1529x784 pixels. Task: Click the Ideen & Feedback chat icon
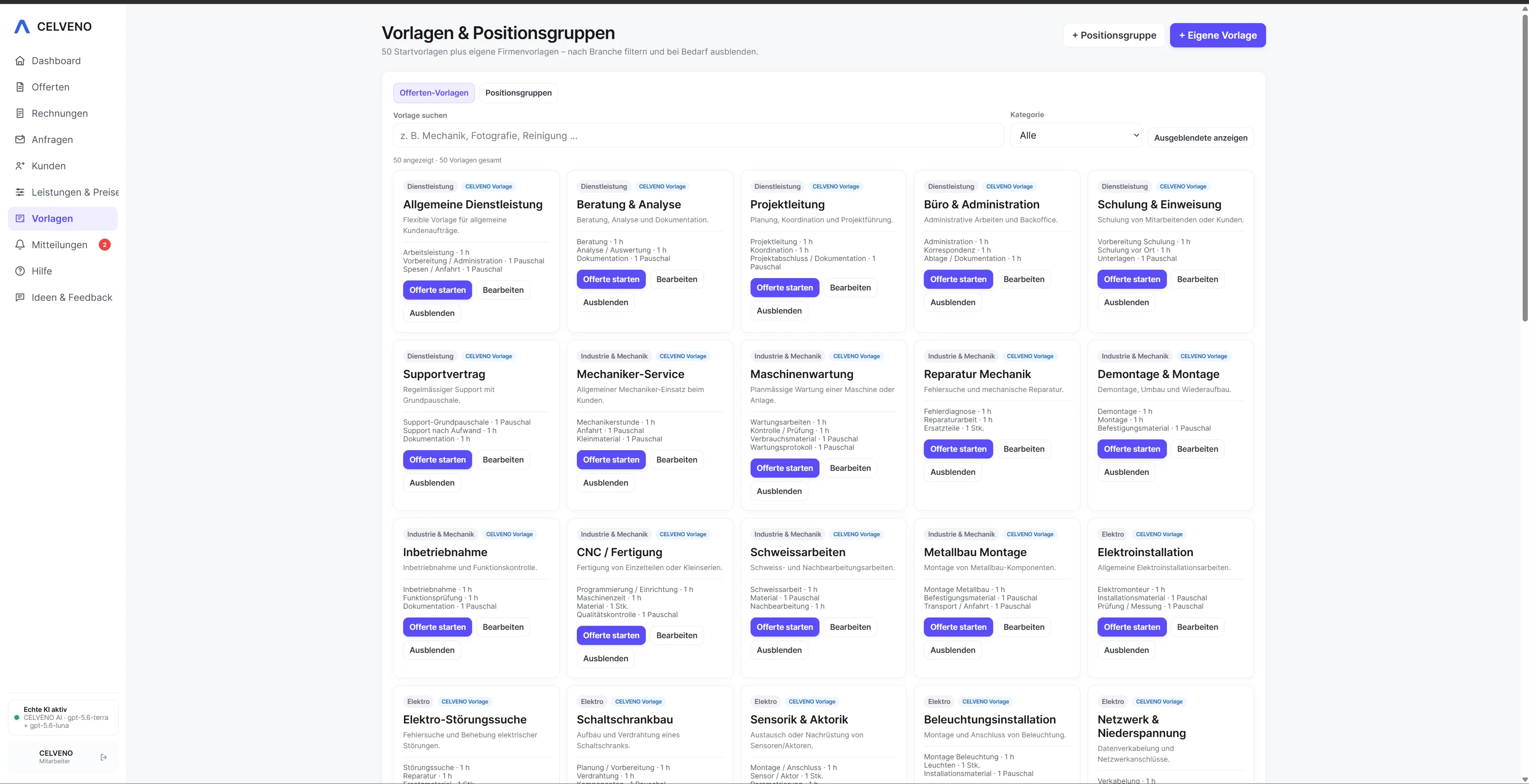(x=20, y=297)
